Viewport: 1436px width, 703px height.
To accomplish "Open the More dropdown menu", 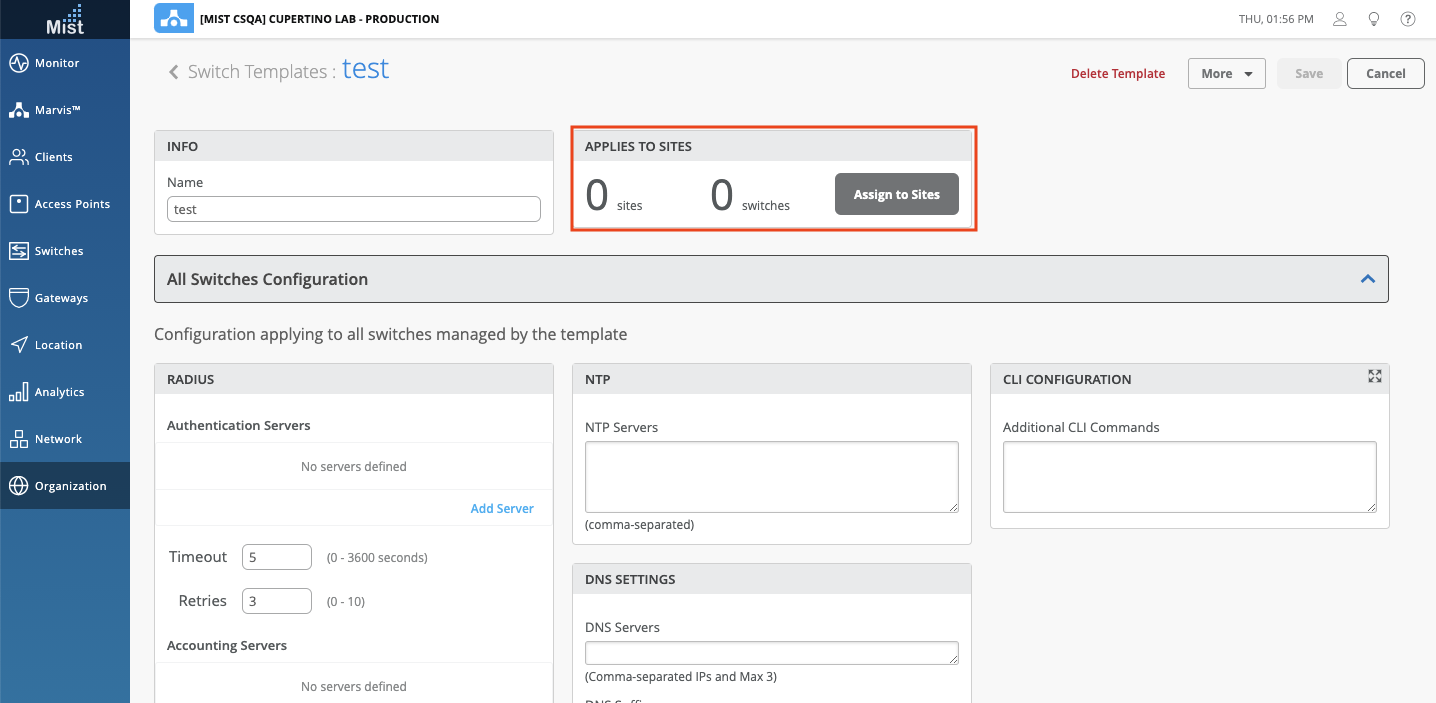I will (x=1226, y=73).
